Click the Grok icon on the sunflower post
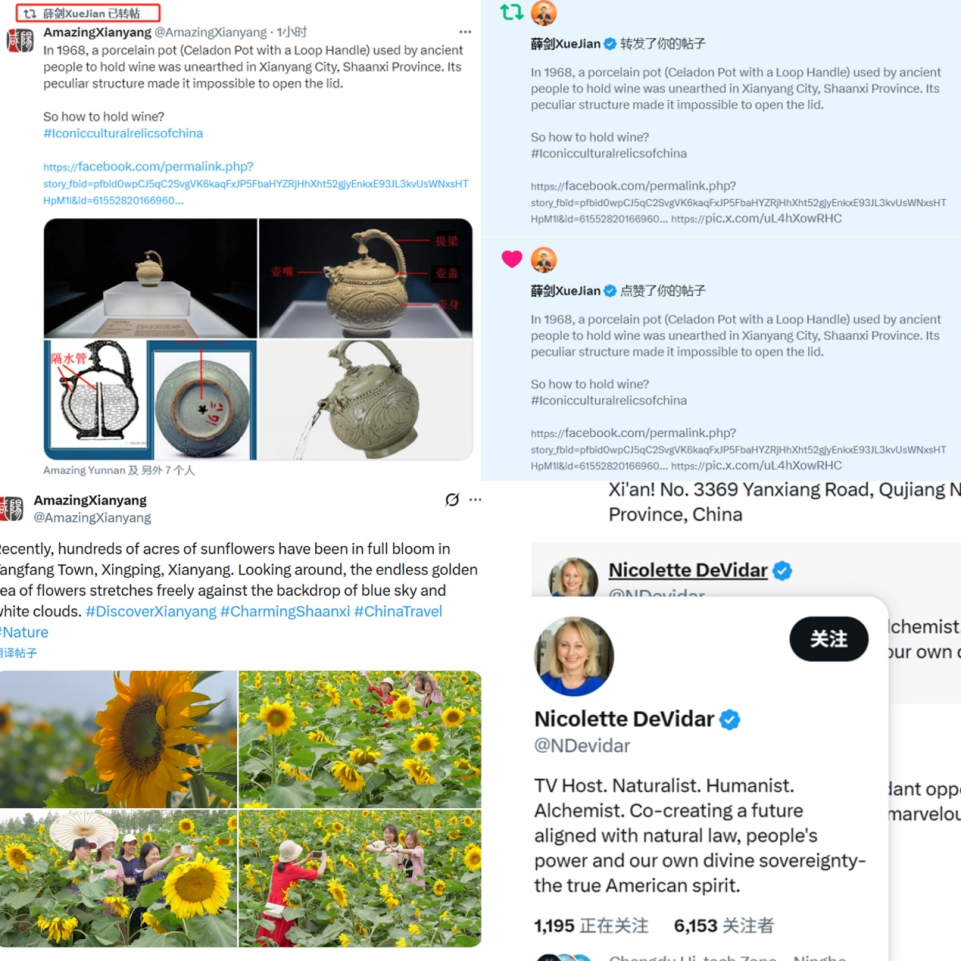961x961 pixels. coord(452,500)
